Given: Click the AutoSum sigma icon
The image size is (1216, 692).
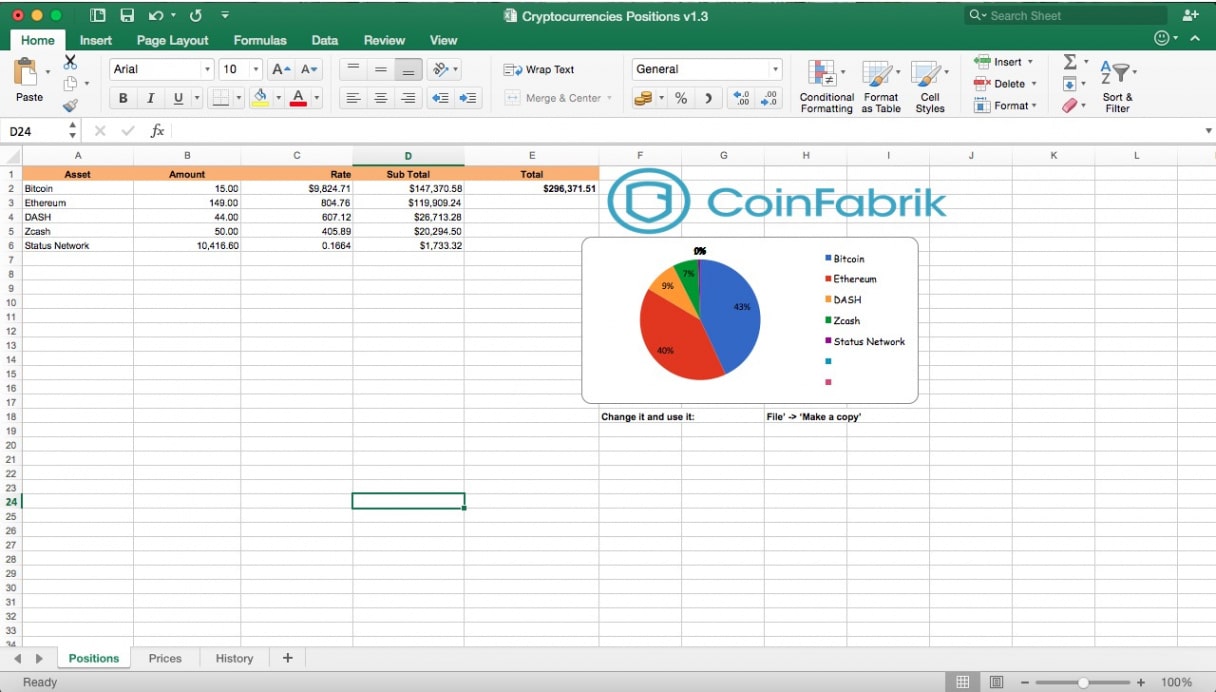Looking at the screenshot, I should pyautogui.click(x=1070, y=62).
